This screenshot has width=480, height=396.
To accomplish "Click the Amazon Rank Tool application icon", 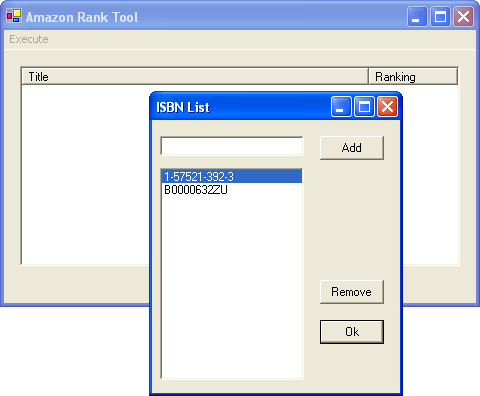I will (14, 16).
